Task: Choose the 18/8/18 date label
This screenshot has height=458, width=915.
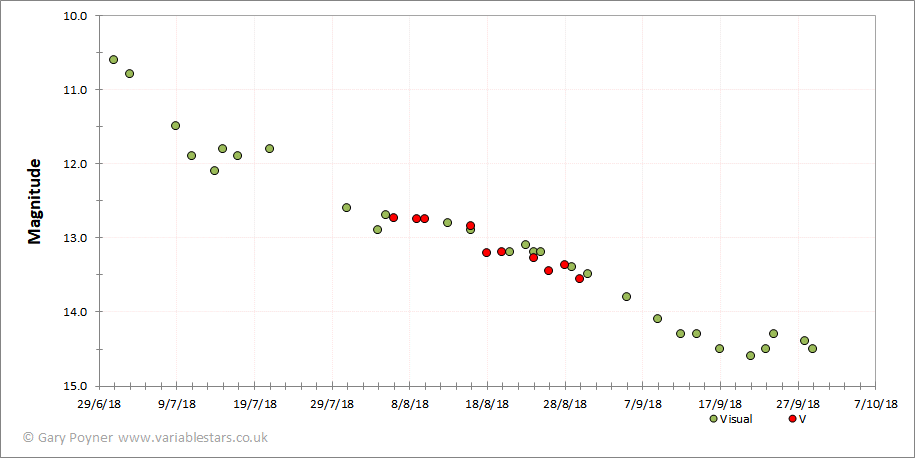Action: (487, 404)
